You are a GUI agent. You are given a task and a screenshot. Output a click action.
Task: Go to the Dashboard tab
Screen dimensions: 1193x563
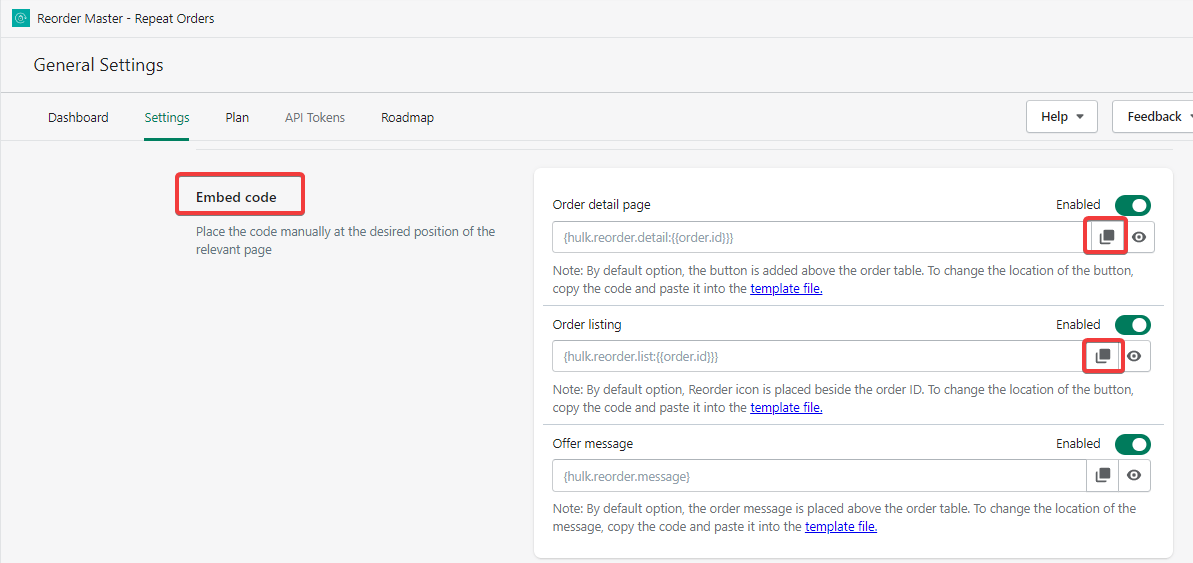(78, 117)
